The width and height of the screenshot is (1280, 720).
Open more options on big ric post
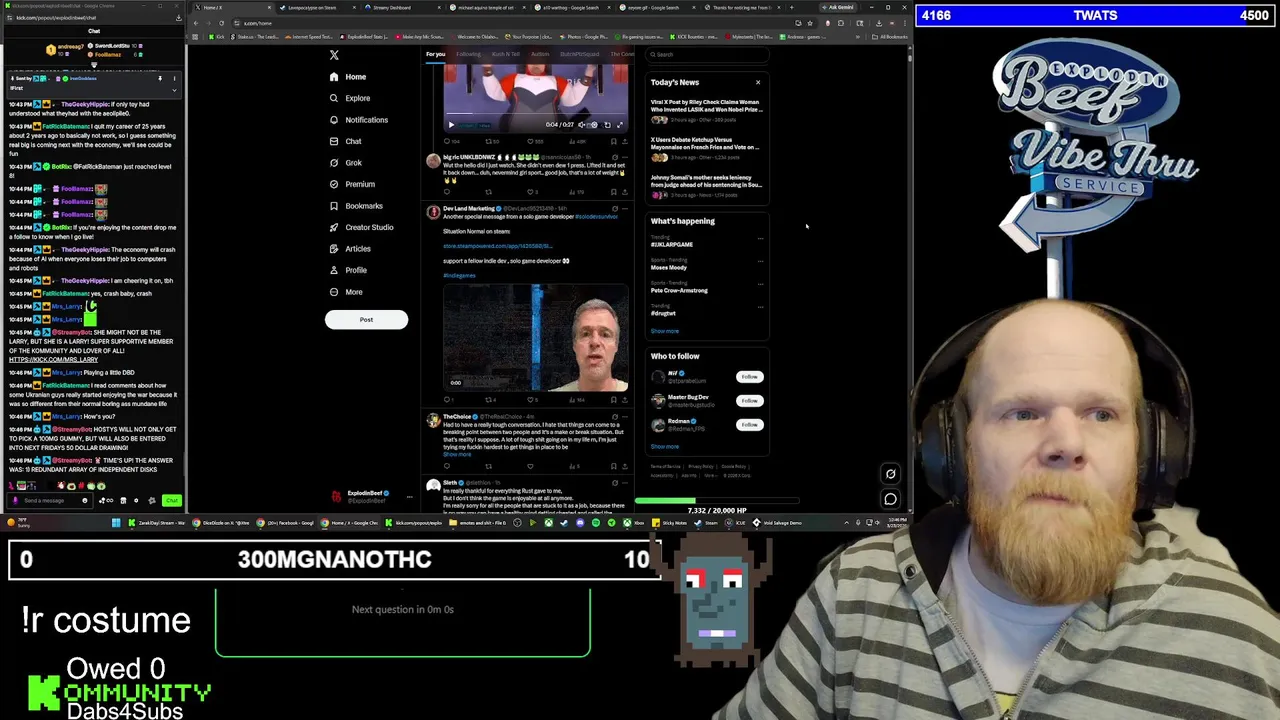tap(624, 157)
